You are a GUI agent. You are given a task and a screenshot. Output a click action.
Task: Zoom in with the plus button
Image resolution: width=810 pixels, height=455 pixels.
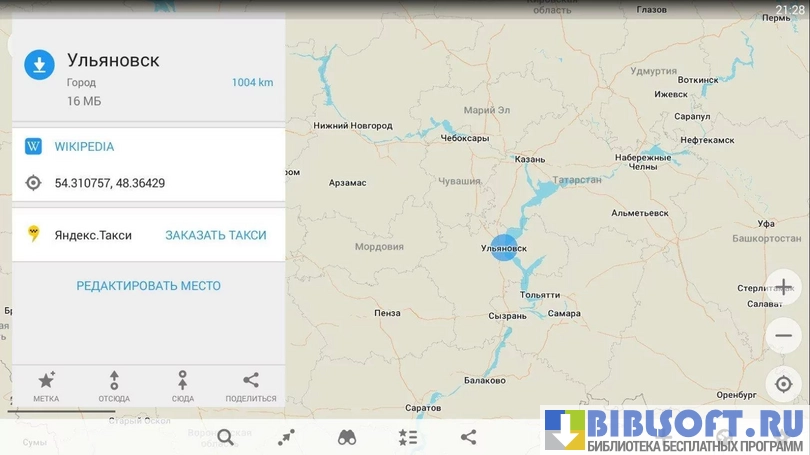click(783, 286)
